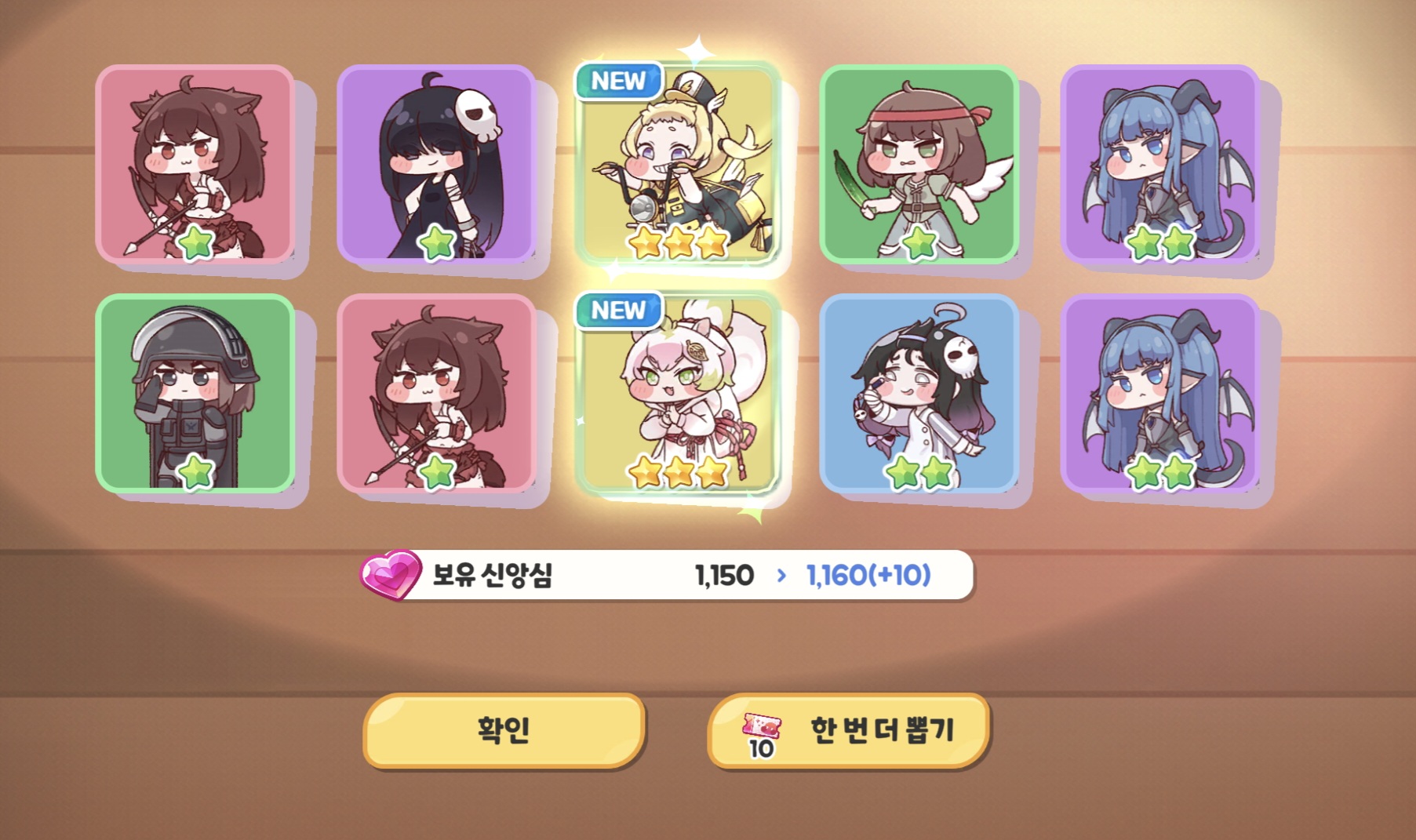The height and width of the screenshot is (840, 1416).
Task: Open the blue card with skull-hairpin girl
Action: [919, 393]
